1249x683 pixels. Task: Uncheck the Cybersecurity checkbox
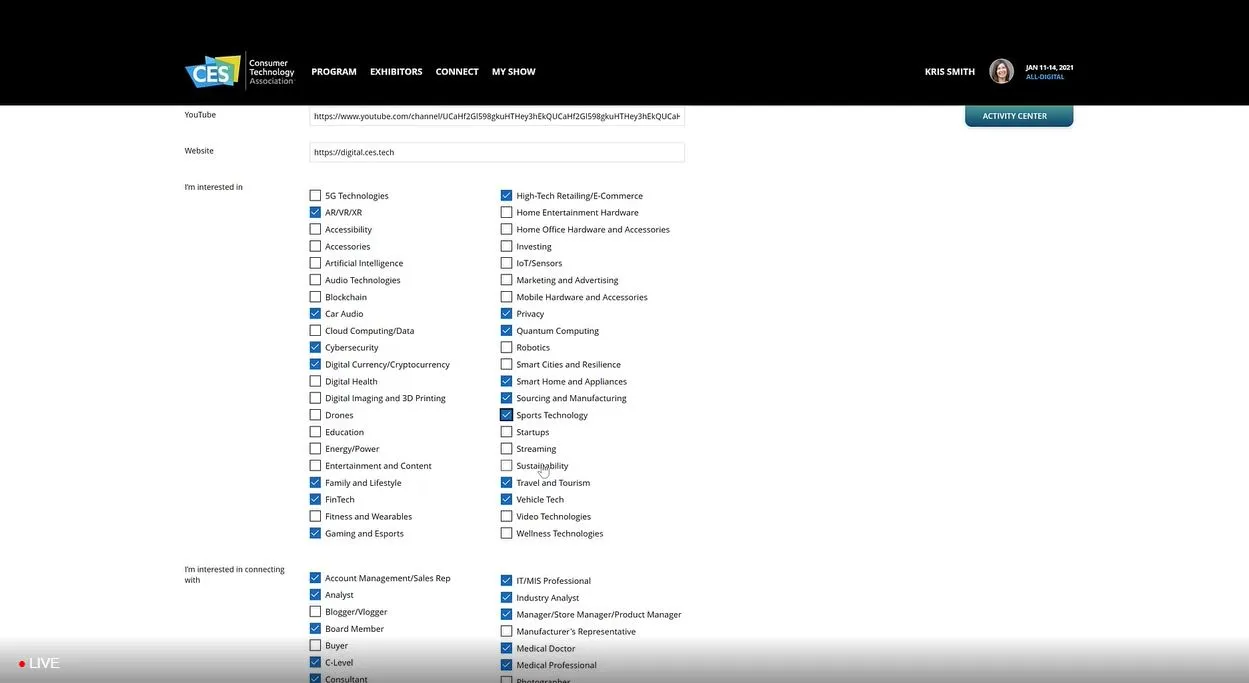[315, 347]
